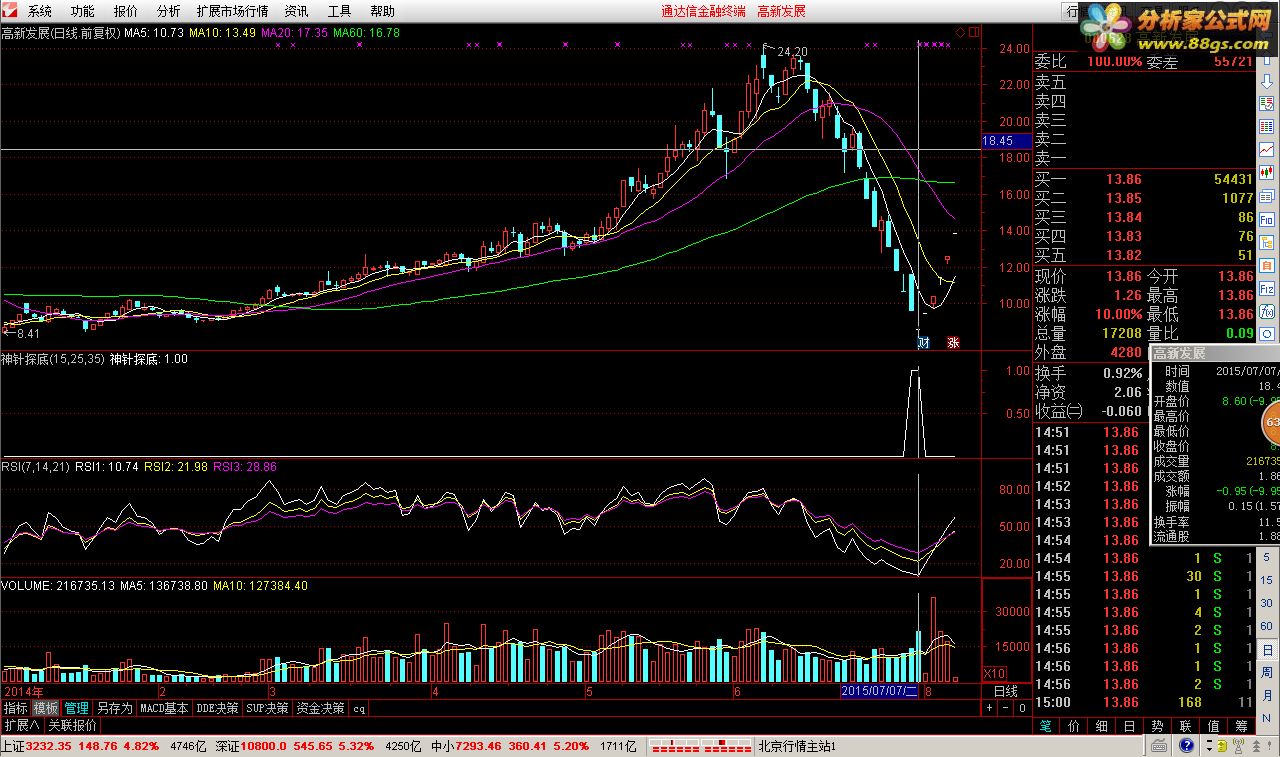This screenshot has height=757, width=1280.
Task: Open the 系统 menu
Action: (x=40, y=11)
